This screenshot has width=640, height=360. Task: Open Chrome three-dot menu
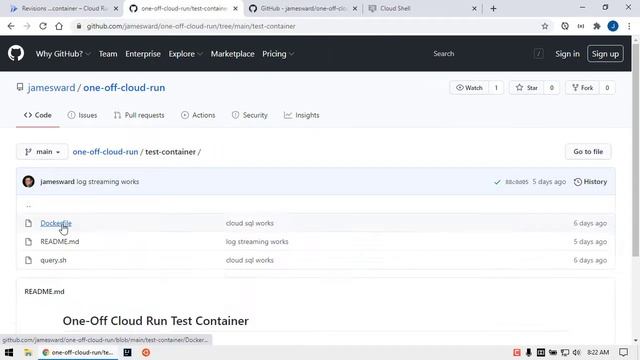(x=629, y=26)
